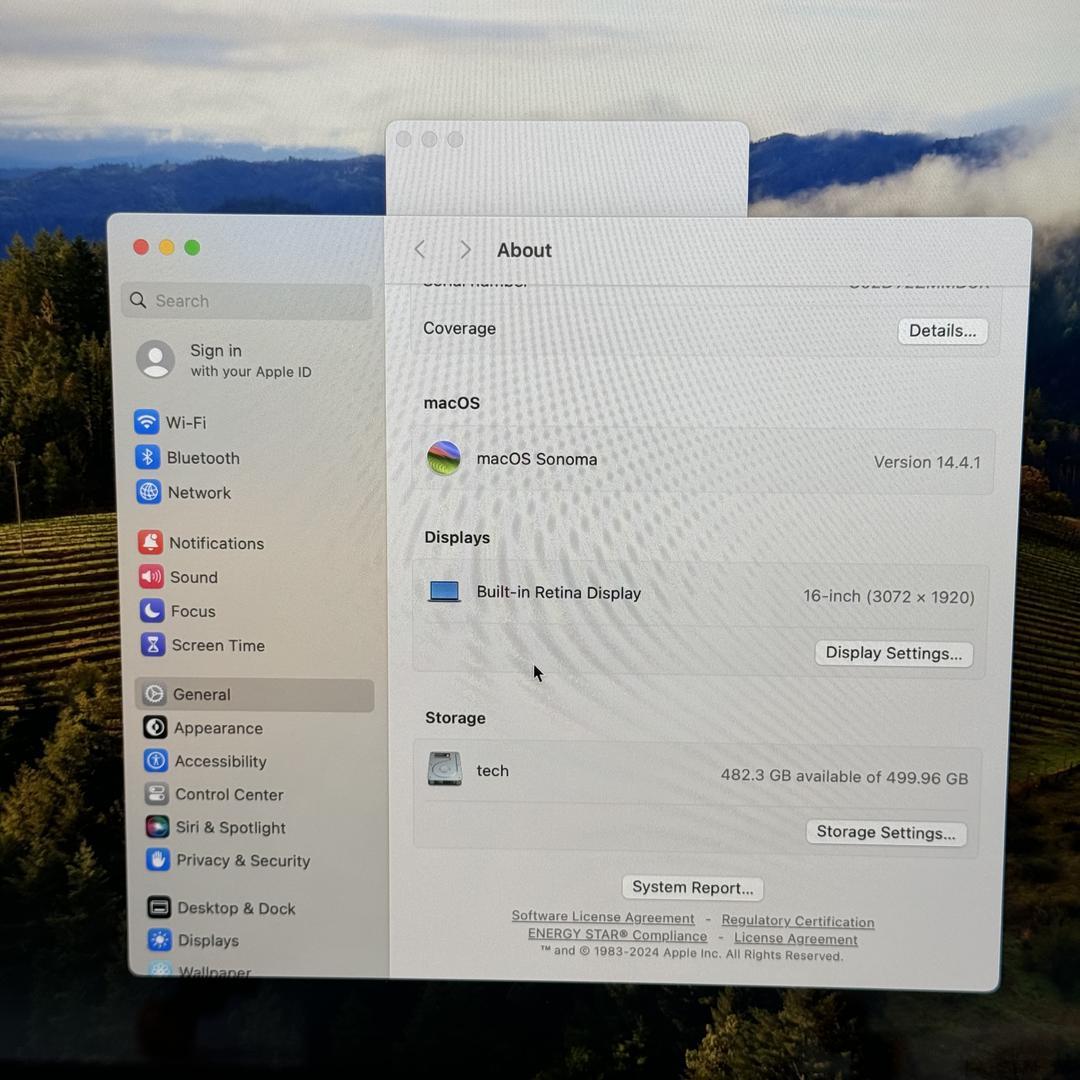Click the Built-in Retina Display text
This screenshot has width=1080, height=1080.
pyautogui.click(x=559, y=592)
